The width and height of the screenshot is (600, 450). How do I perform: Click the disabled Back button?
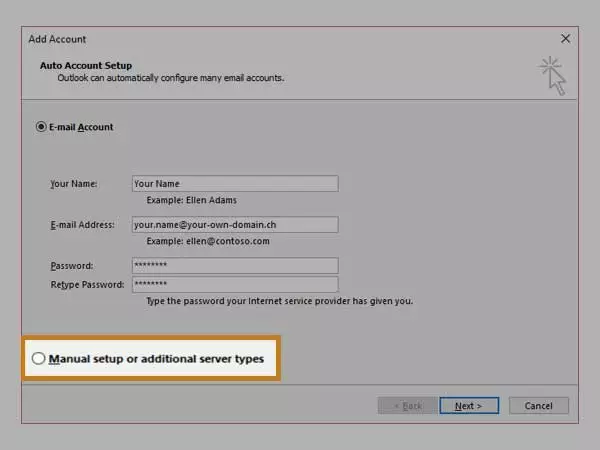pyautogui.click(x=407, y=406)
